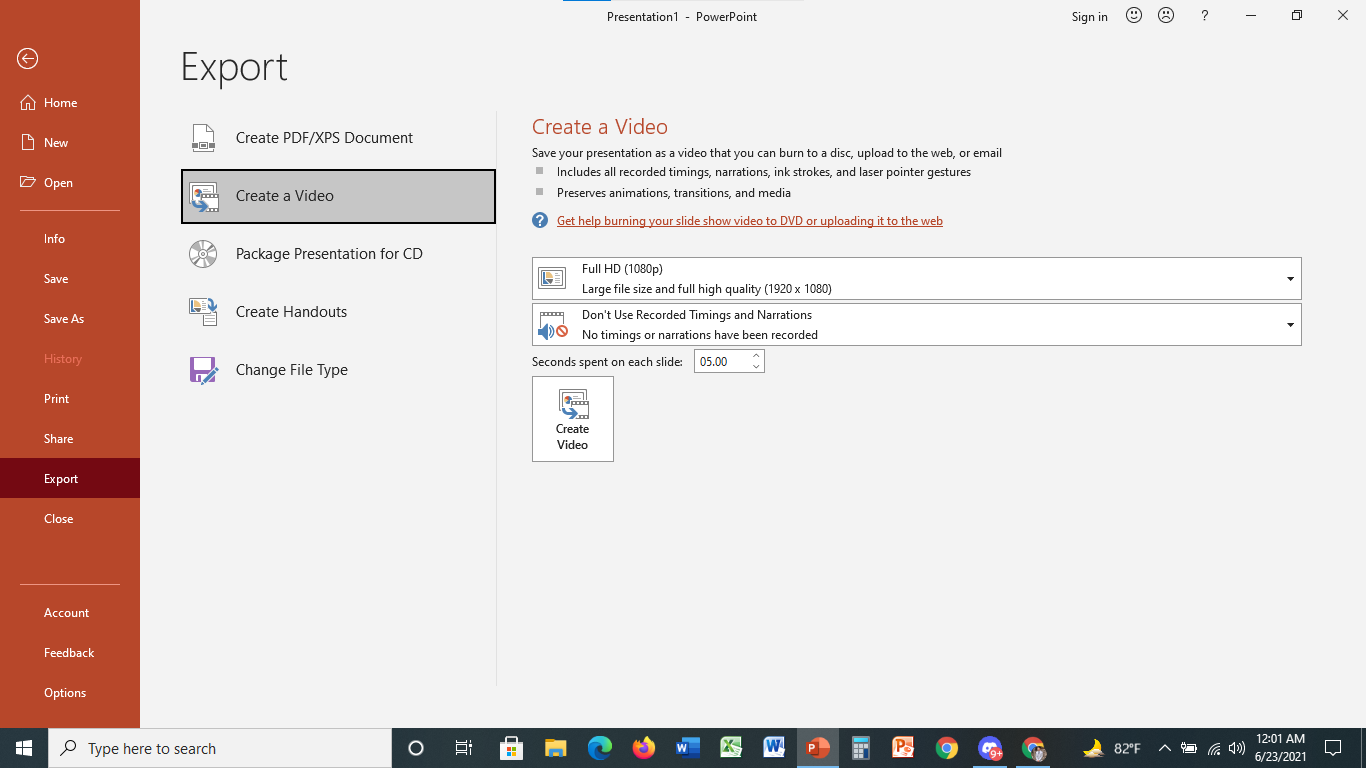Choose the Create Handouts option
1366x768 pixels.
click(x=338, y=312)
